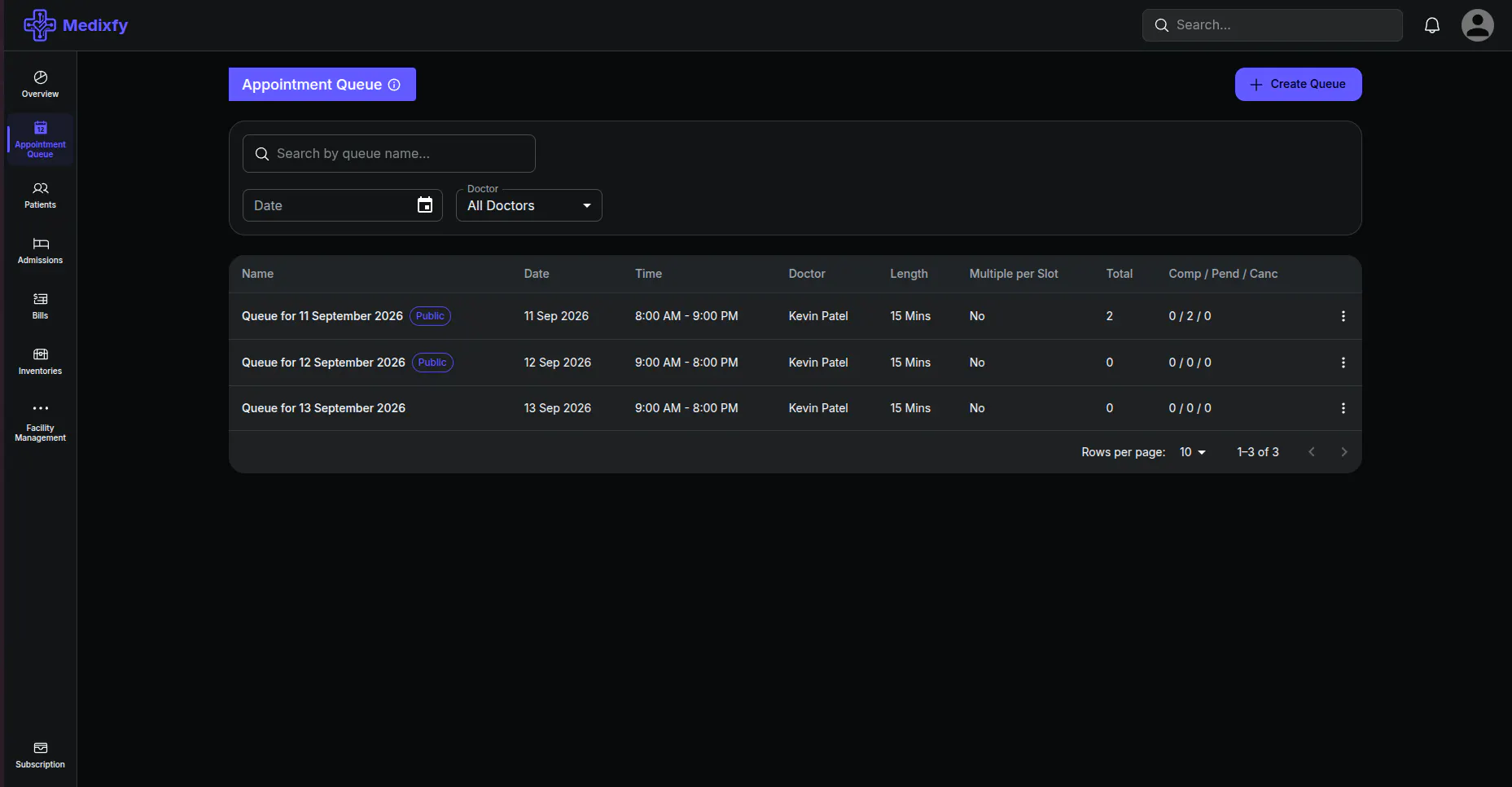Go to the Patients section
Viewport: 1512px width, 787px height.
pyautogui.click(x=40, y=195)
